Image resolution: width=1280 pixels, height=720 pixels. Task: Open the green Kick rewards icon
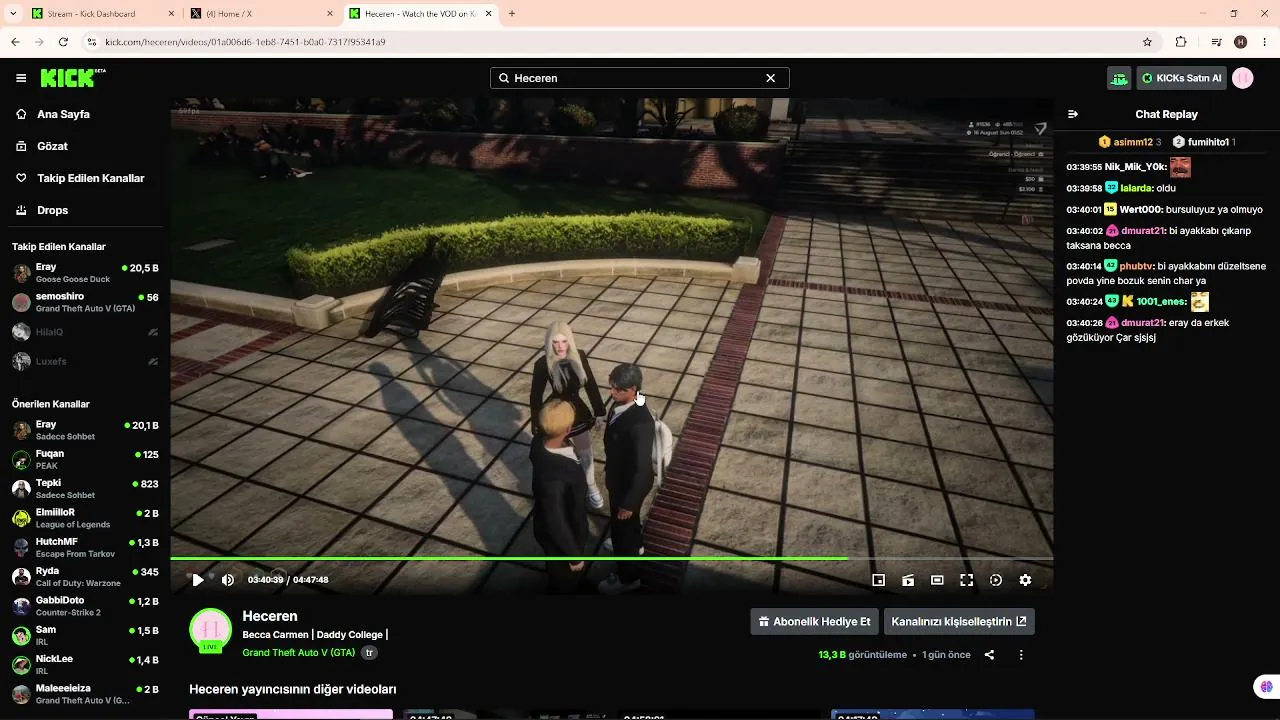(1119, 78)
